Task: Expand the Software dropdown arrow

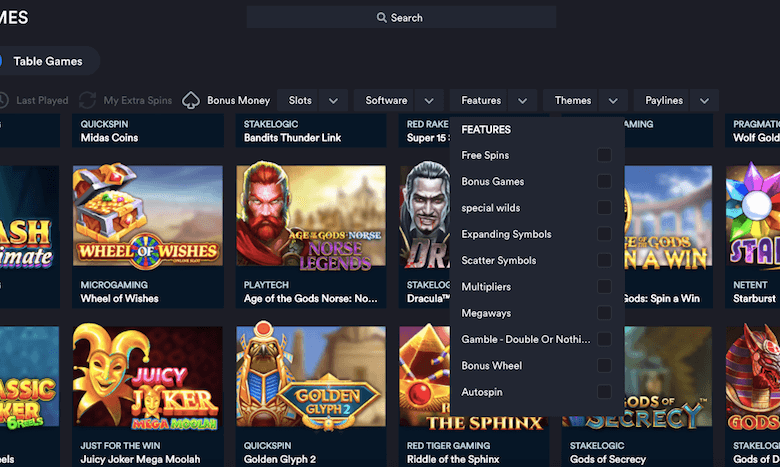Action: pyautogui.click(x=429, y=100)
